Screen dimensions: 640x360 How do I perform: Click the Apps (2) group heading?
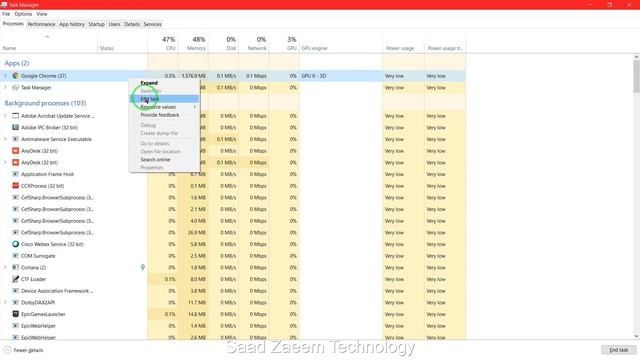click(17, 63)
